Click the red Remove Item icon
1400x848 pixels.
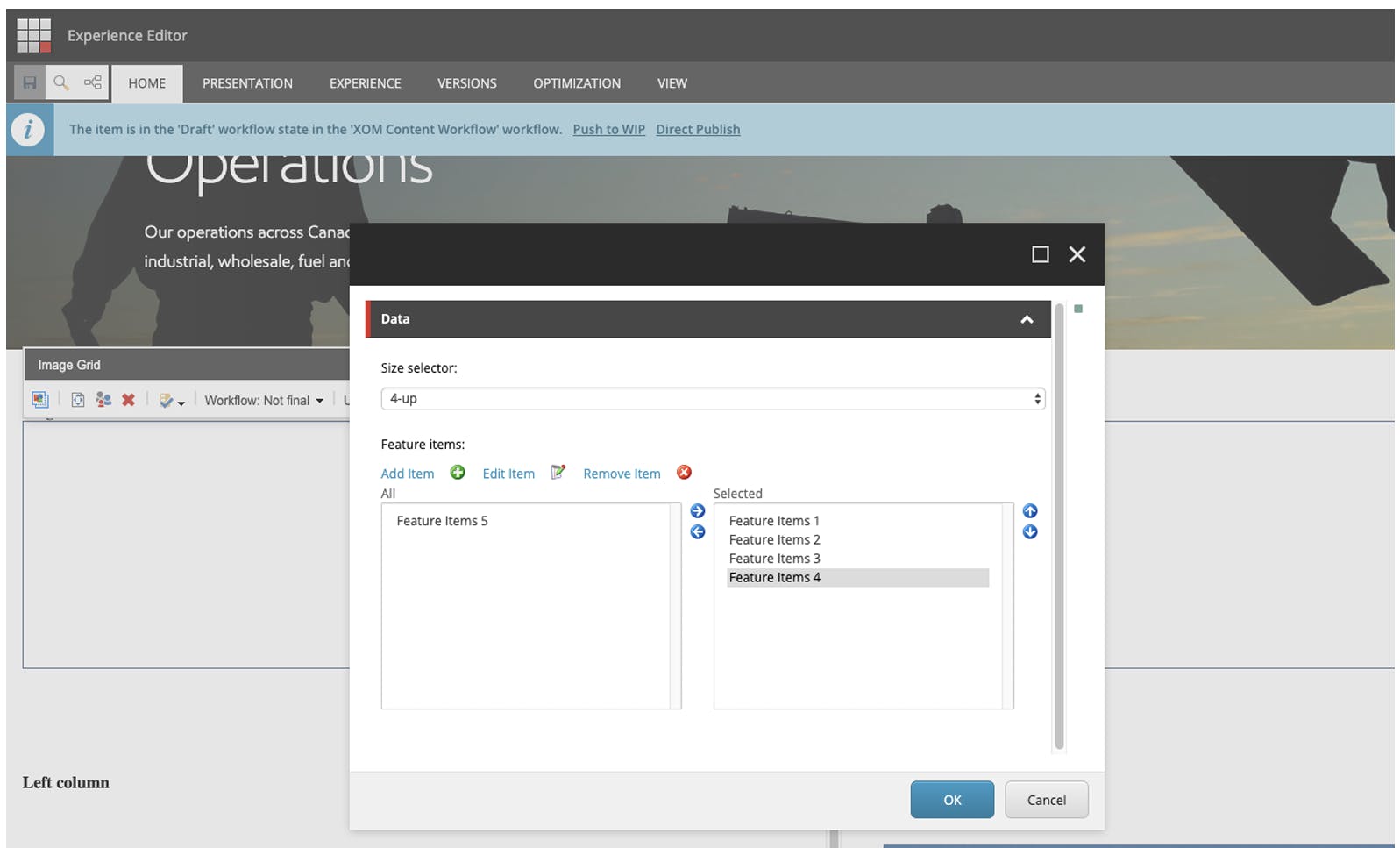(x=685, y=473)
